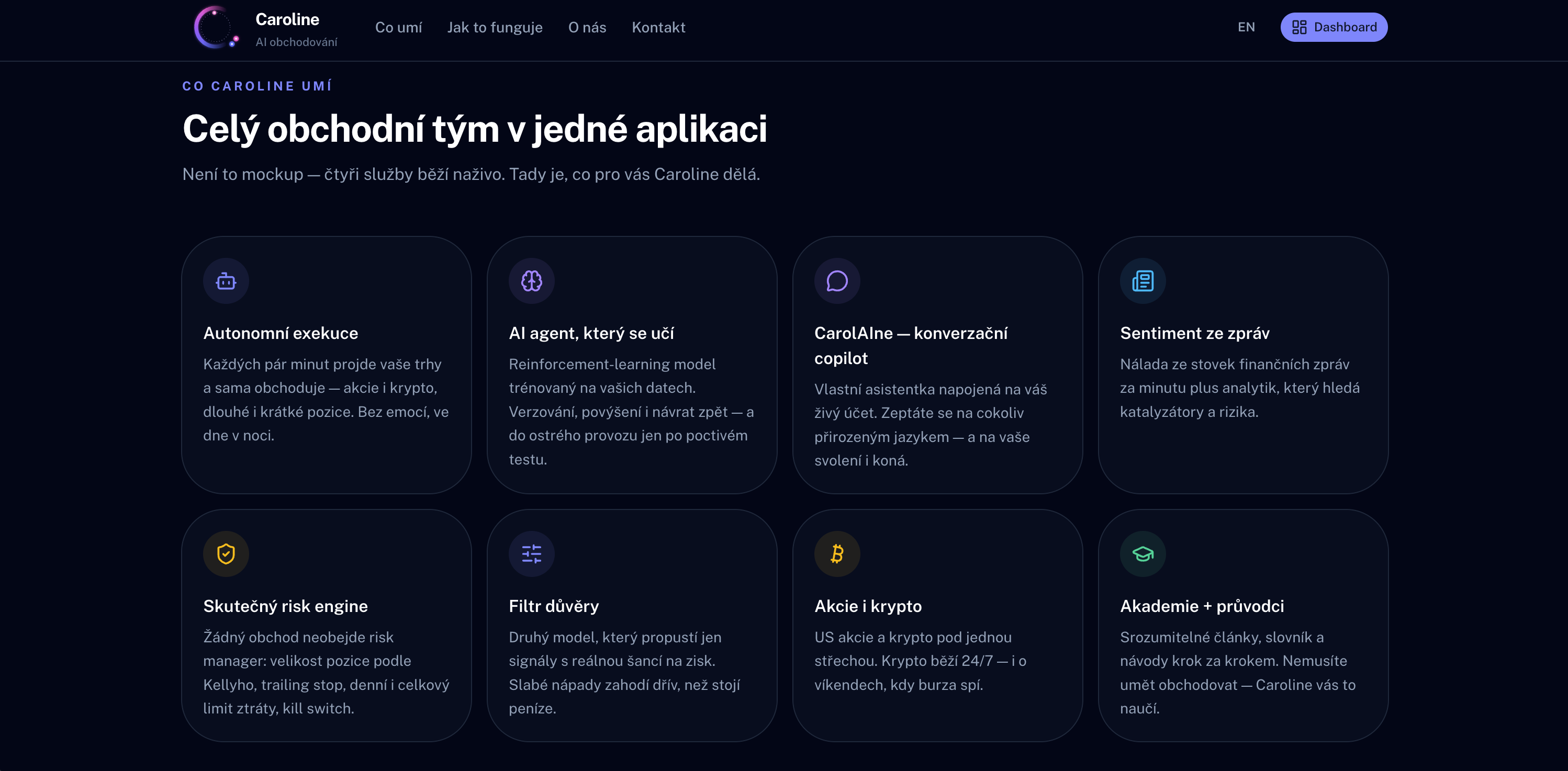Click the Caroline circular logo icon

pyautogui.click(x=216, y=27)
